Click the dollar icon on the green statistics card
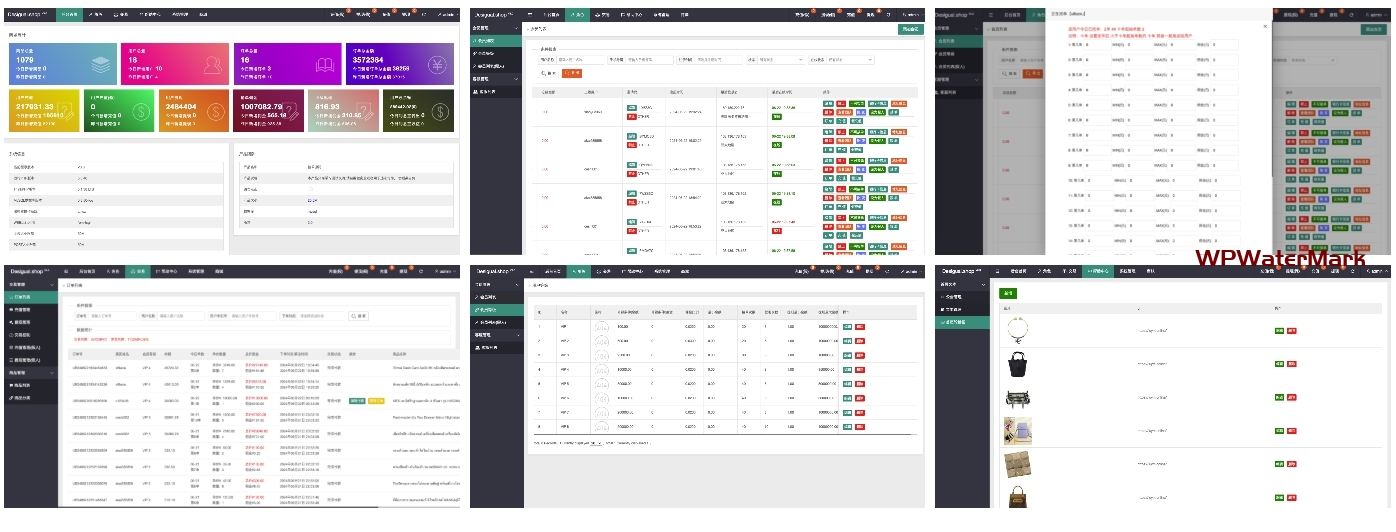The image size is (1396, 532). point(140,111)
